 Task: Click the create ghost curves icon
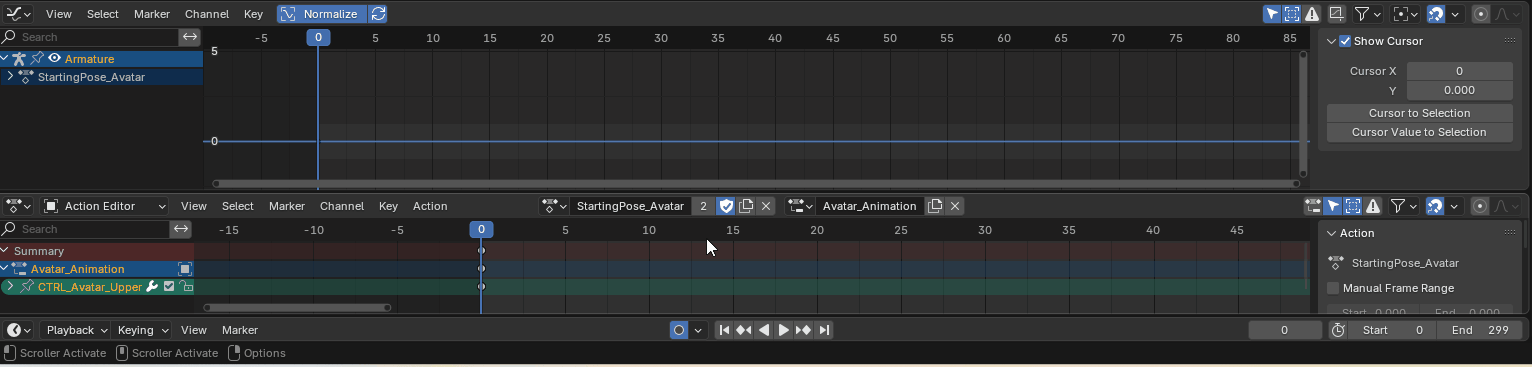pos(1336,14)
